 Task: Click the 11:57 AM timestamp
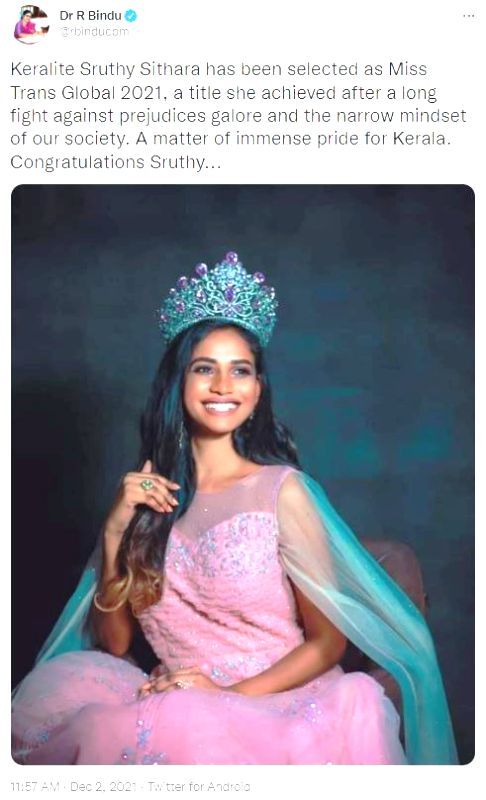pyautogui.click(x=35, y=786)
